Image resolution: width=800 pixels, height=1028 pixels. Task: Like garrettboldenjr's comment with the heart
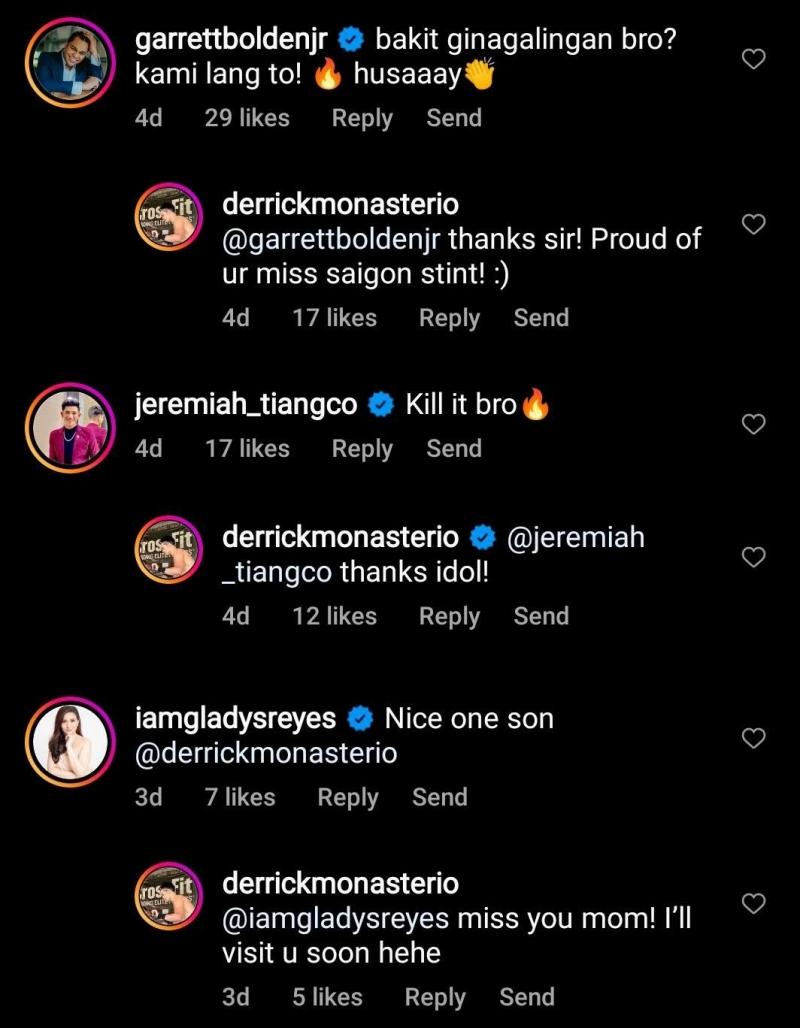[755, 59]
